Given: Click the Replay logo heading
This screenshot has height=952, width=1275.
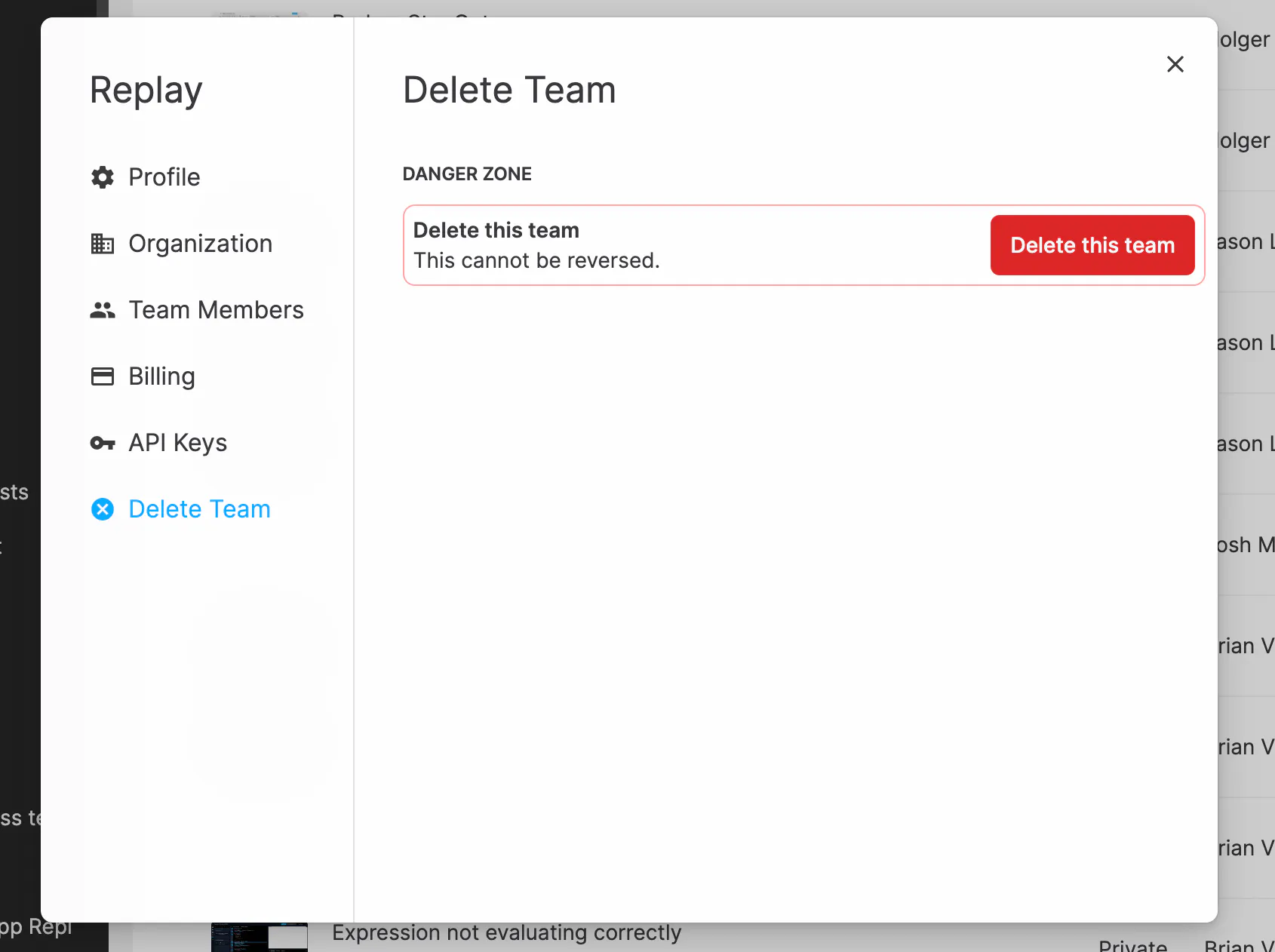Looking at the screenshot, I should (x=146, y=90).
